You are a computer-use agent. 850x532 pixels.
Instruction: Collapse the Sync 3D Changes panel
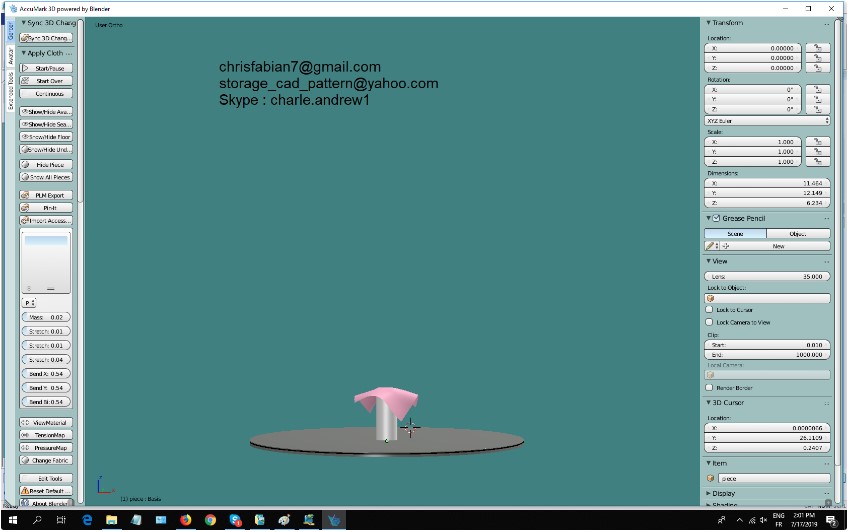coord(23,23)
